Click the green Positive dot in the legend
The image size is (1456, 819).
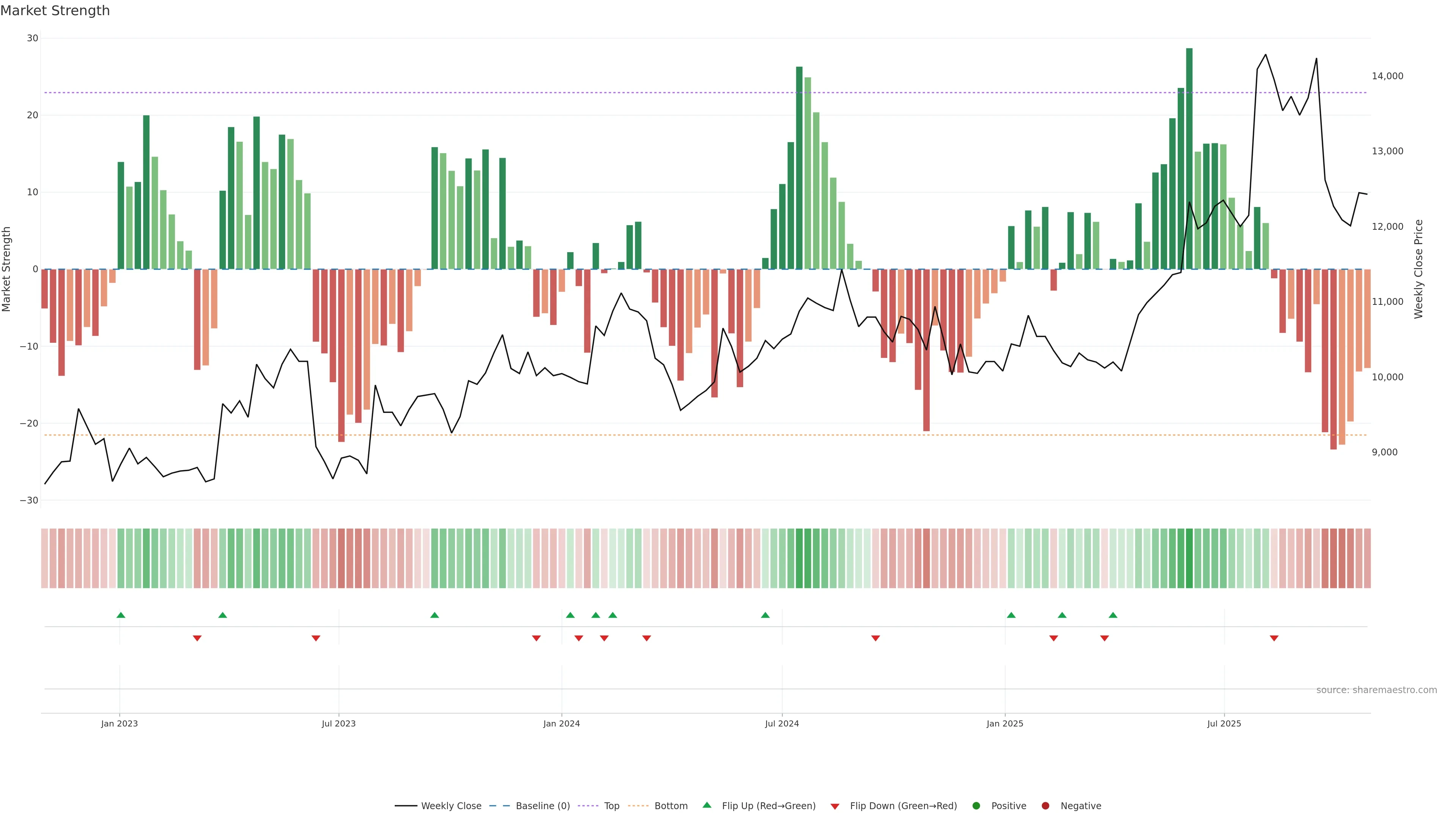click(976, 806)
